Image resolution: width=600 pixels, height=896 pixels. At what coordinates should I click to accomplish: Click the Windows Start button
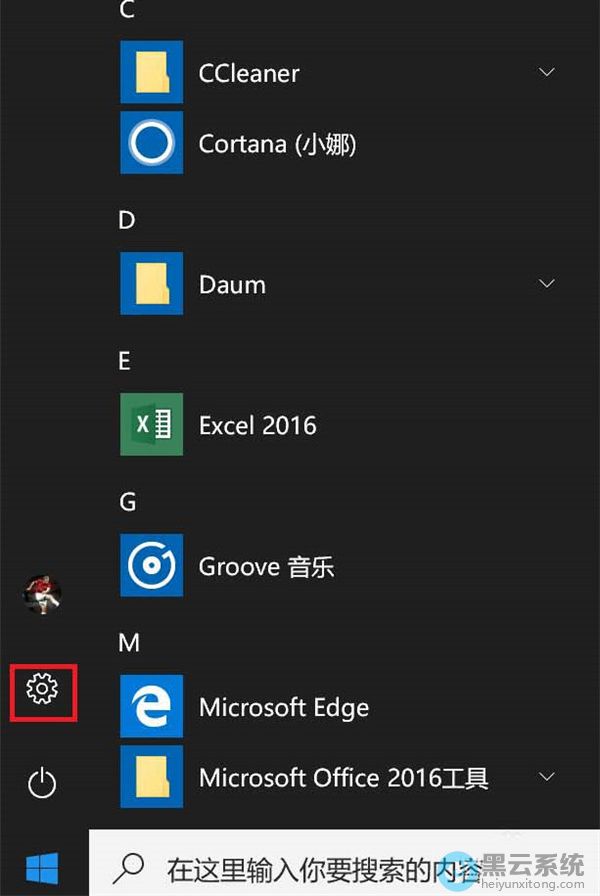(42, 866)
